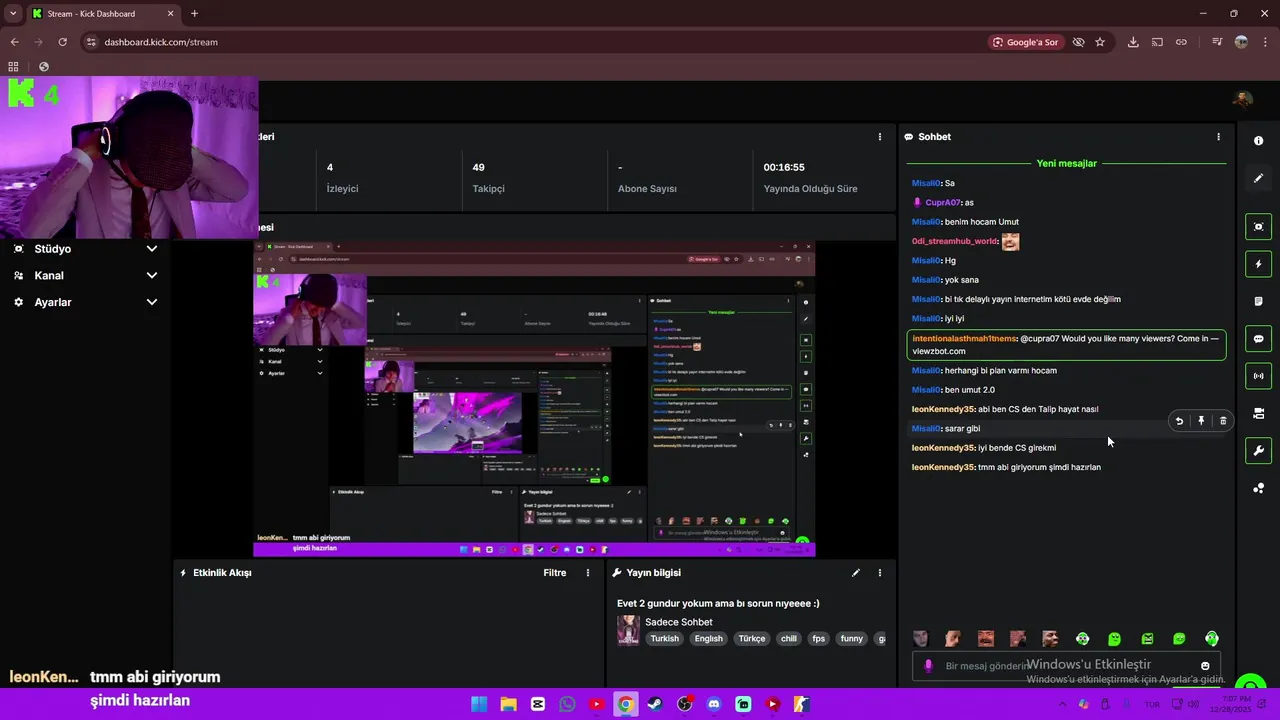Viewport: 1280px width, 720px height.
Task: Click the cast screen icon in Chrome toolbar
Action: click(x=1157, y=42)
